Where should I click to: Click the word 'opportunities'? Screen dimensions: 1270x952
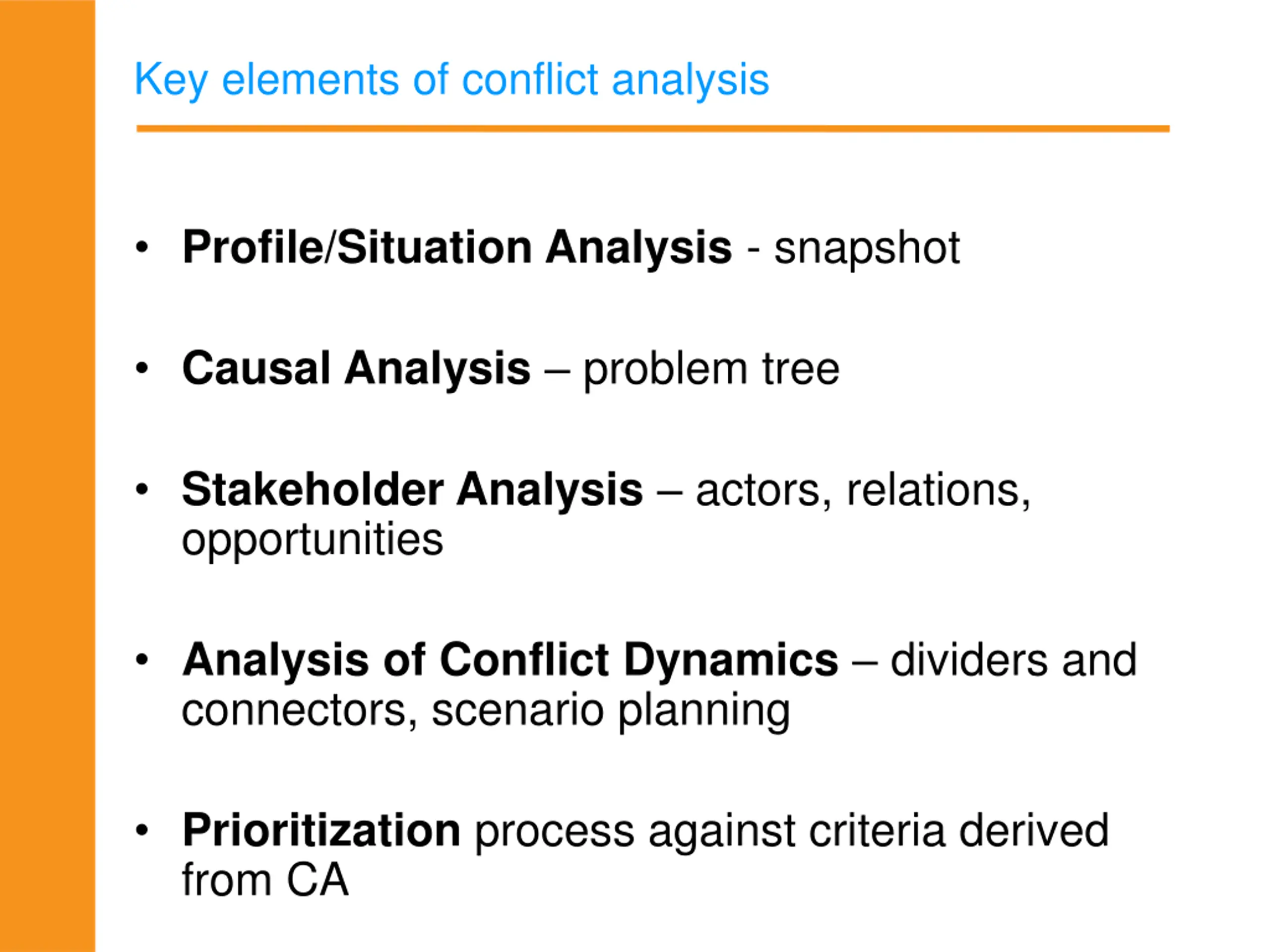click(313, 540)
